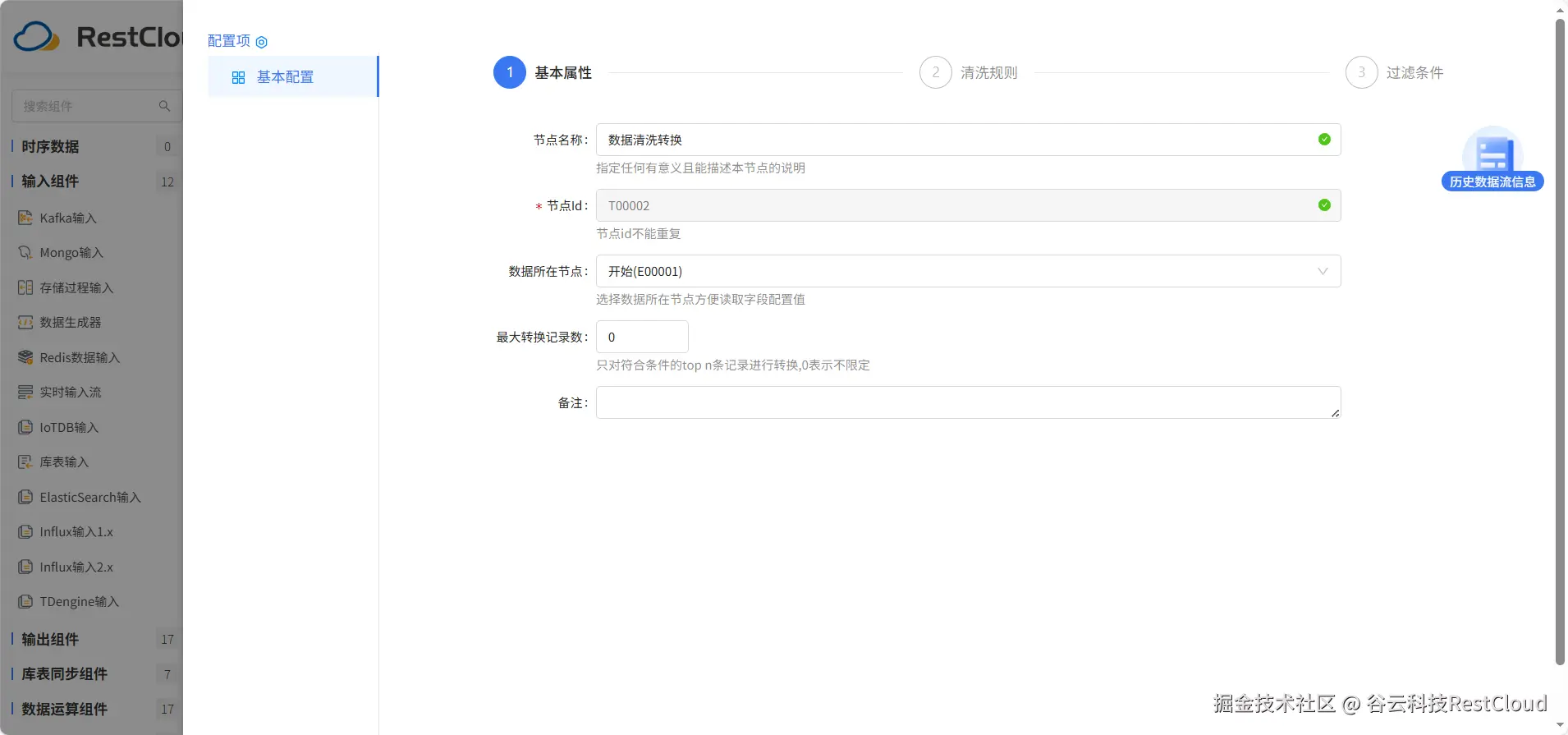The height and width of the screenshot is (735, 1568).
Task: Click the Influx输入2.x component icon
Action: [x=25, y=567]
